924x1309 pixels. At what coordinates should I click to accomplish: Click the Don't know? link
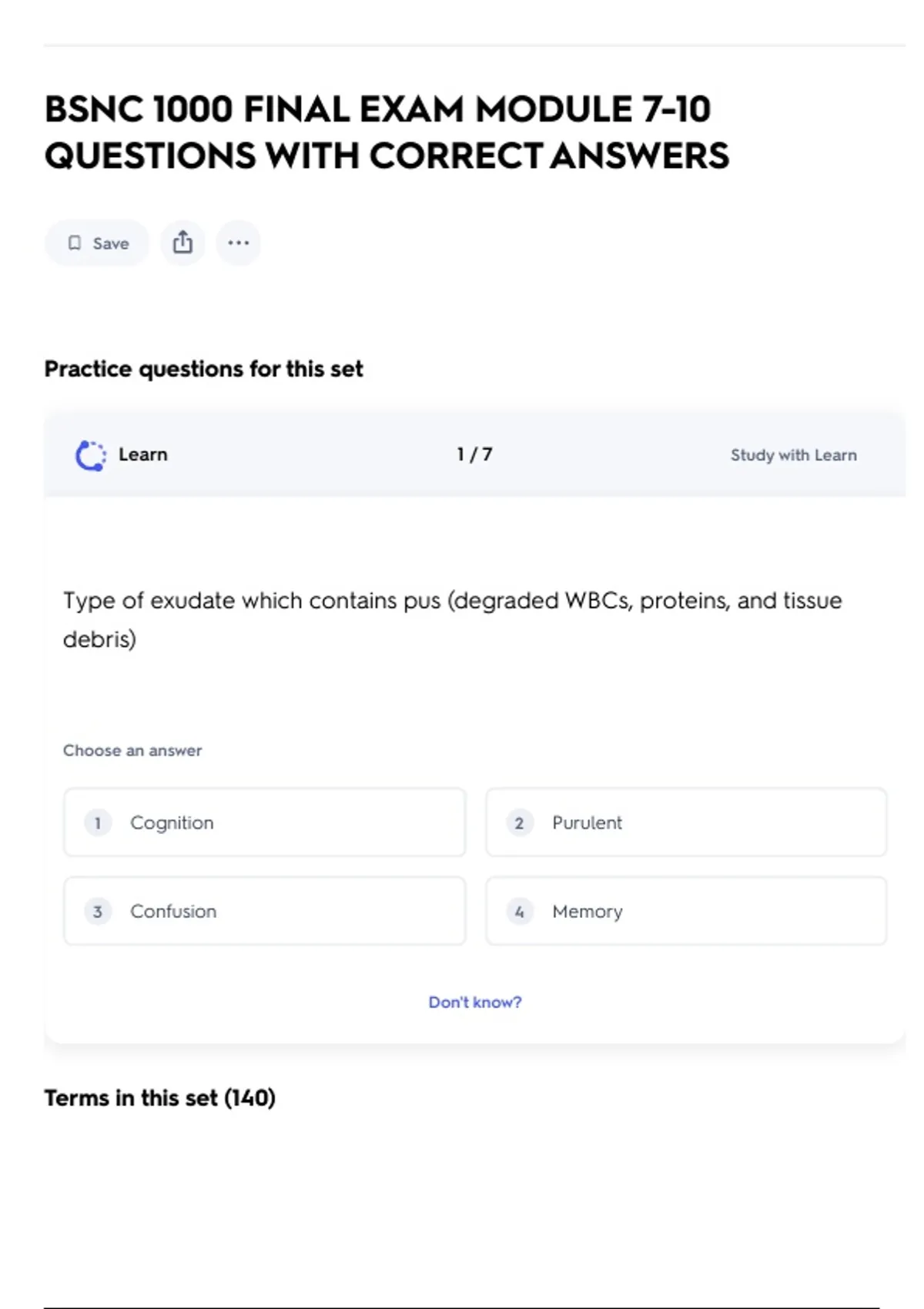click(474, 1002)
